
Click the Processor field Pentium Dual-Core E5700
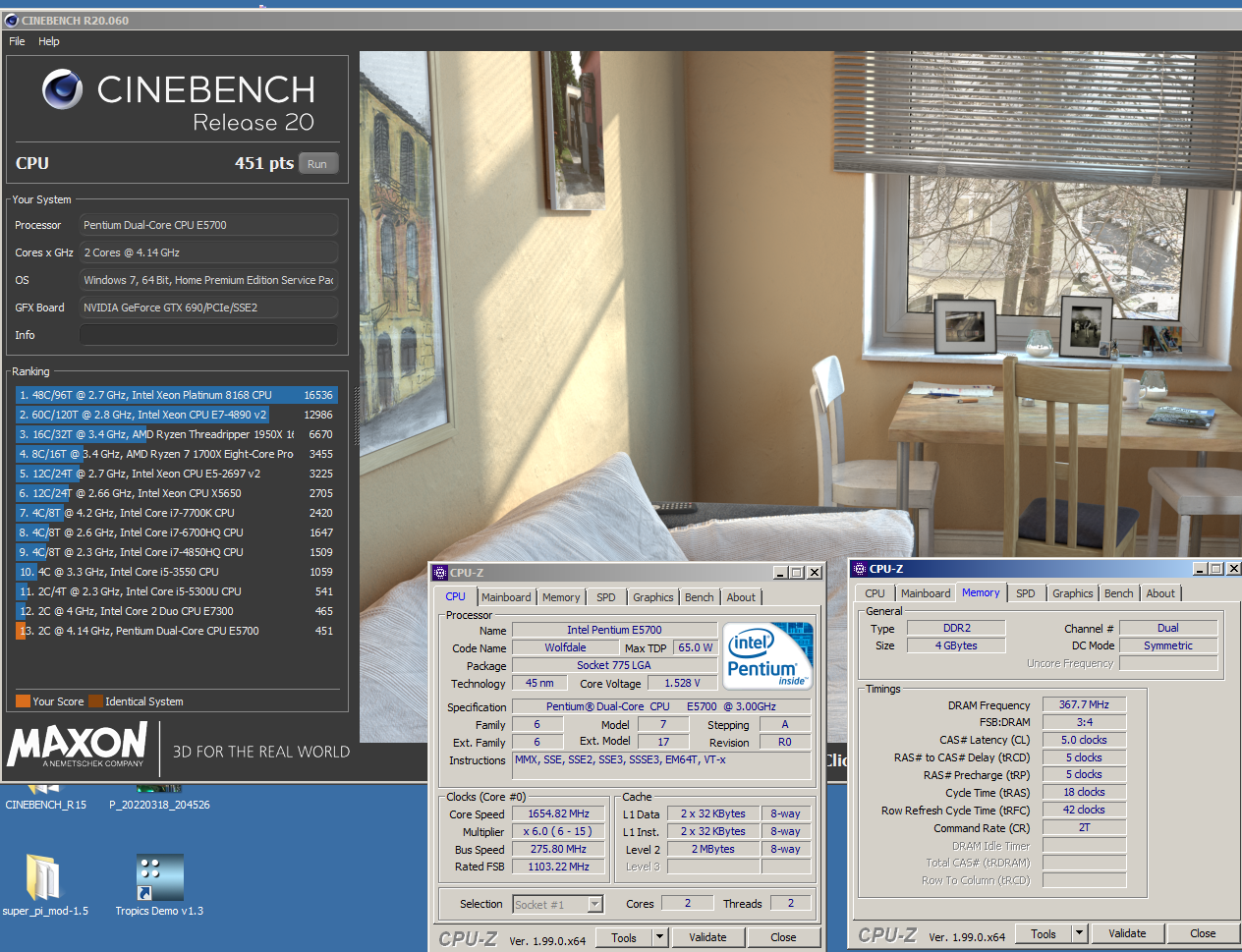tap(208, 225)
